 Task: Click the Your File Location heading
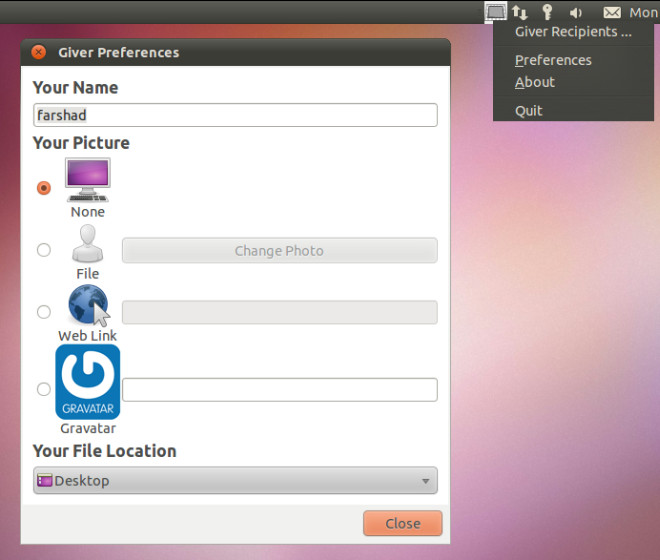coord(105,451)
